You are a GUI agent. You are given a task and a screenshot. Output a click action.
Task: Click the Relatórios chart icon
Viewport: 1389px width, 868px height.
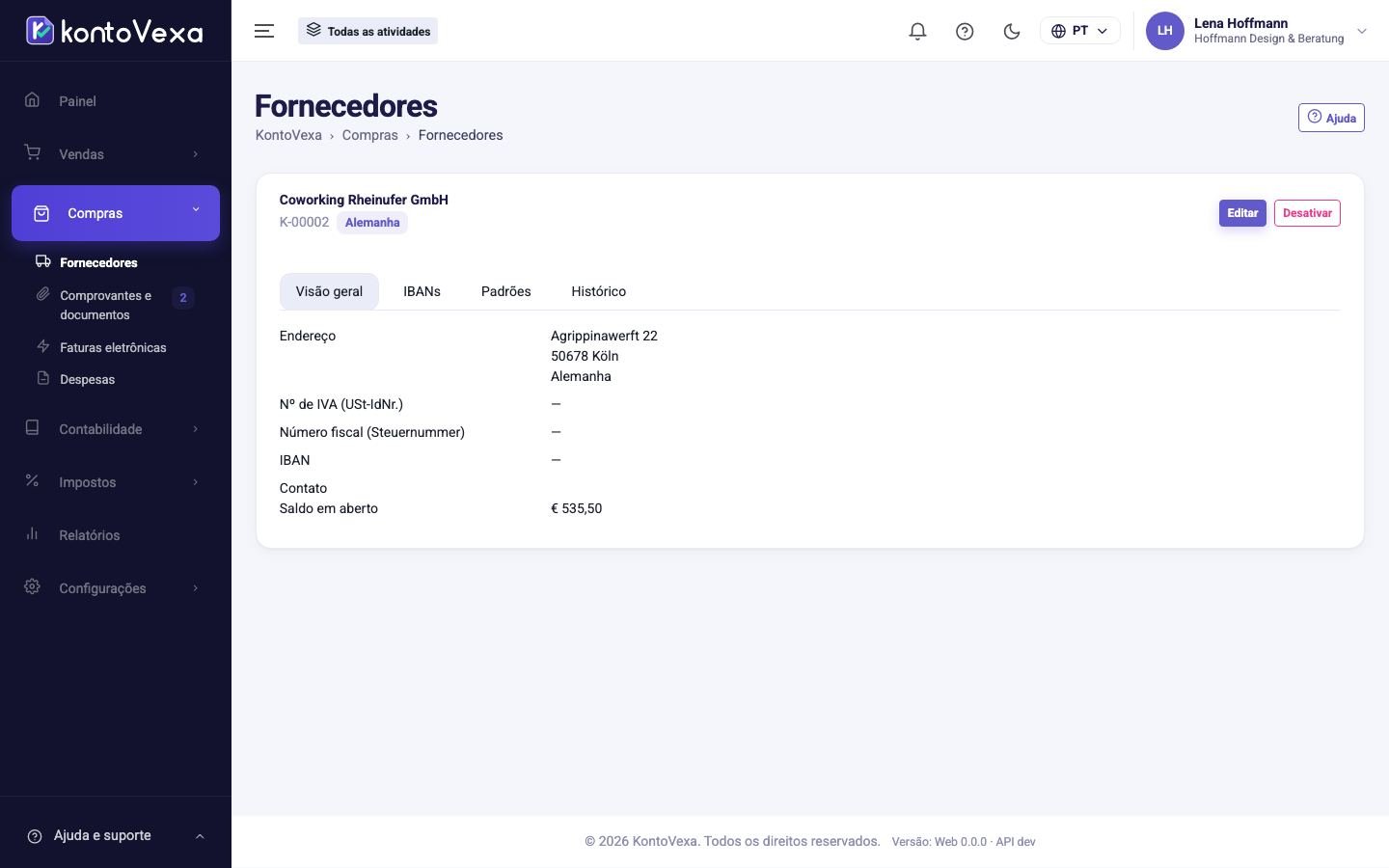point(32,533)
